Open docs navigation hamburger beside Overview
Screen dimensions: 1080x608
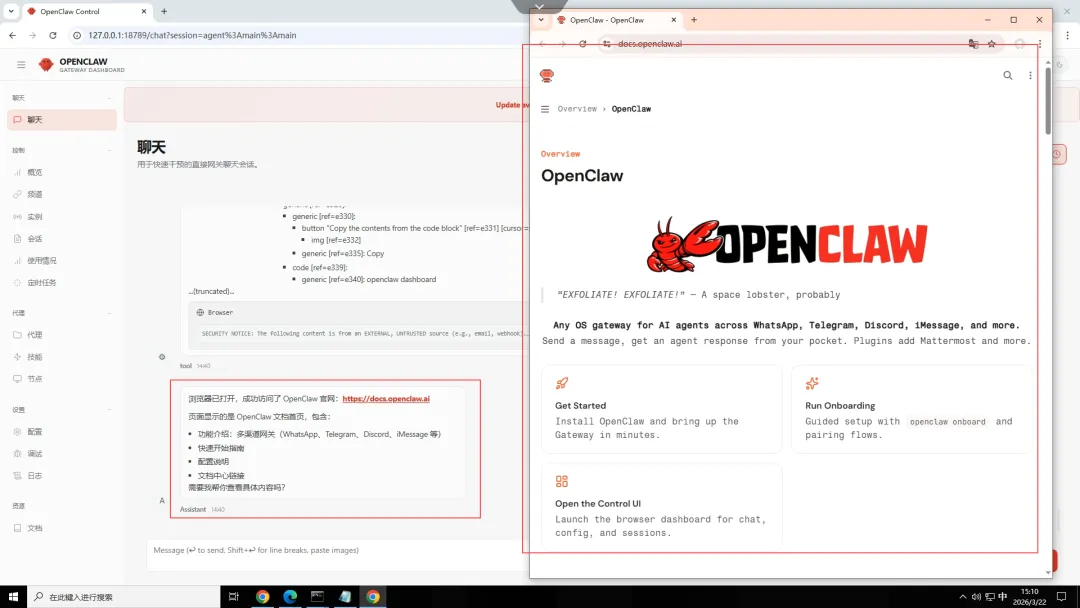coord(545,109)
